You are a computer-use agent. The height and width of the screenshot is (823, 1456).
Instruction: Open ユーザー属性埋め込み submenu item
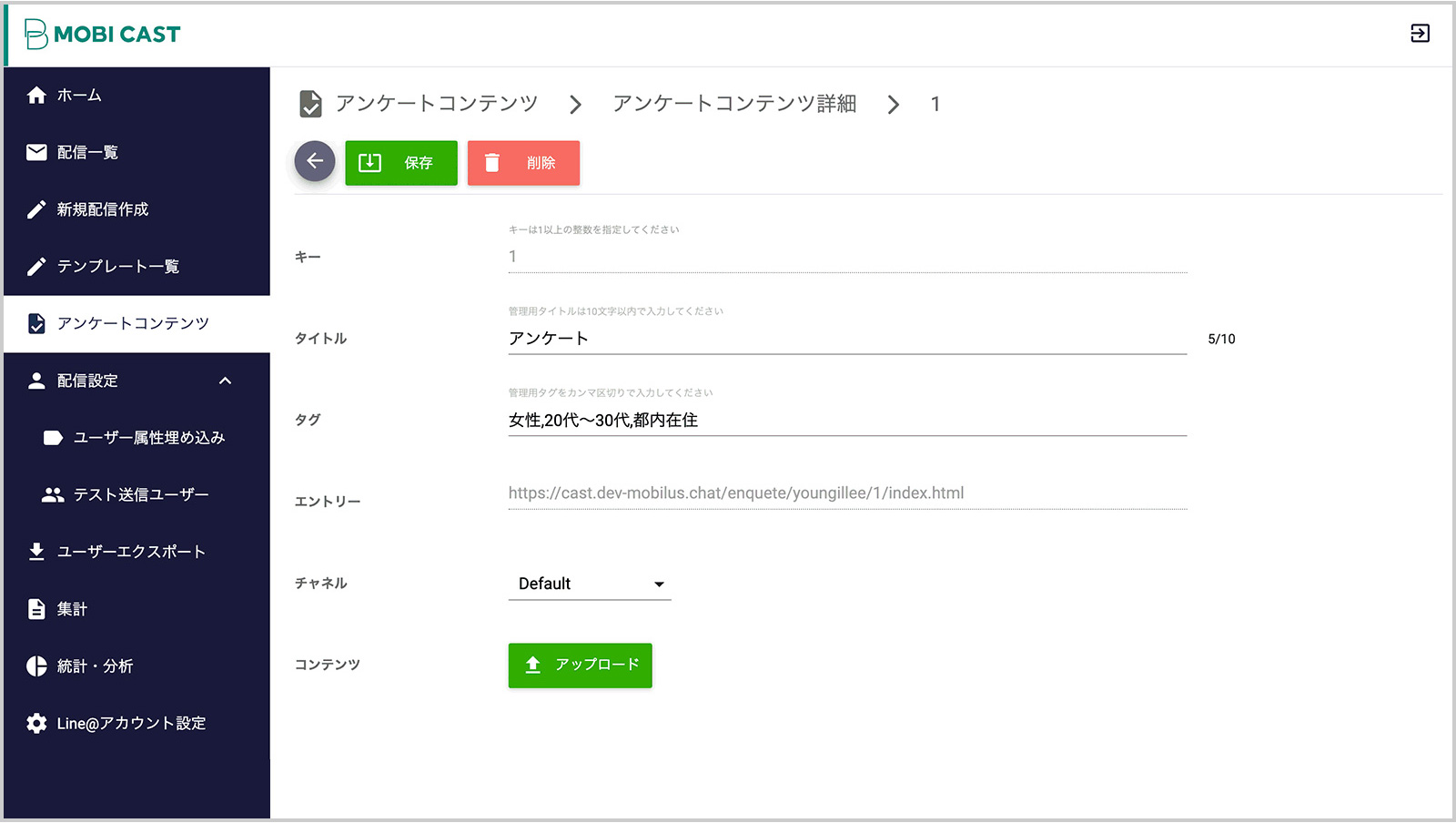coord(136,438)
